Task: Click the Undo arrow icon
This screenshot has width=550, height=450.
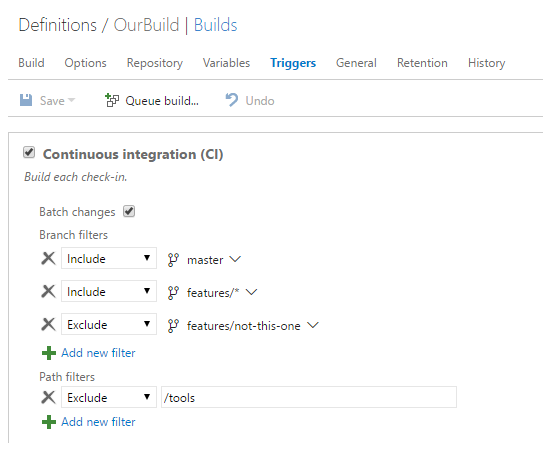Action: click(x=232, y=100)
